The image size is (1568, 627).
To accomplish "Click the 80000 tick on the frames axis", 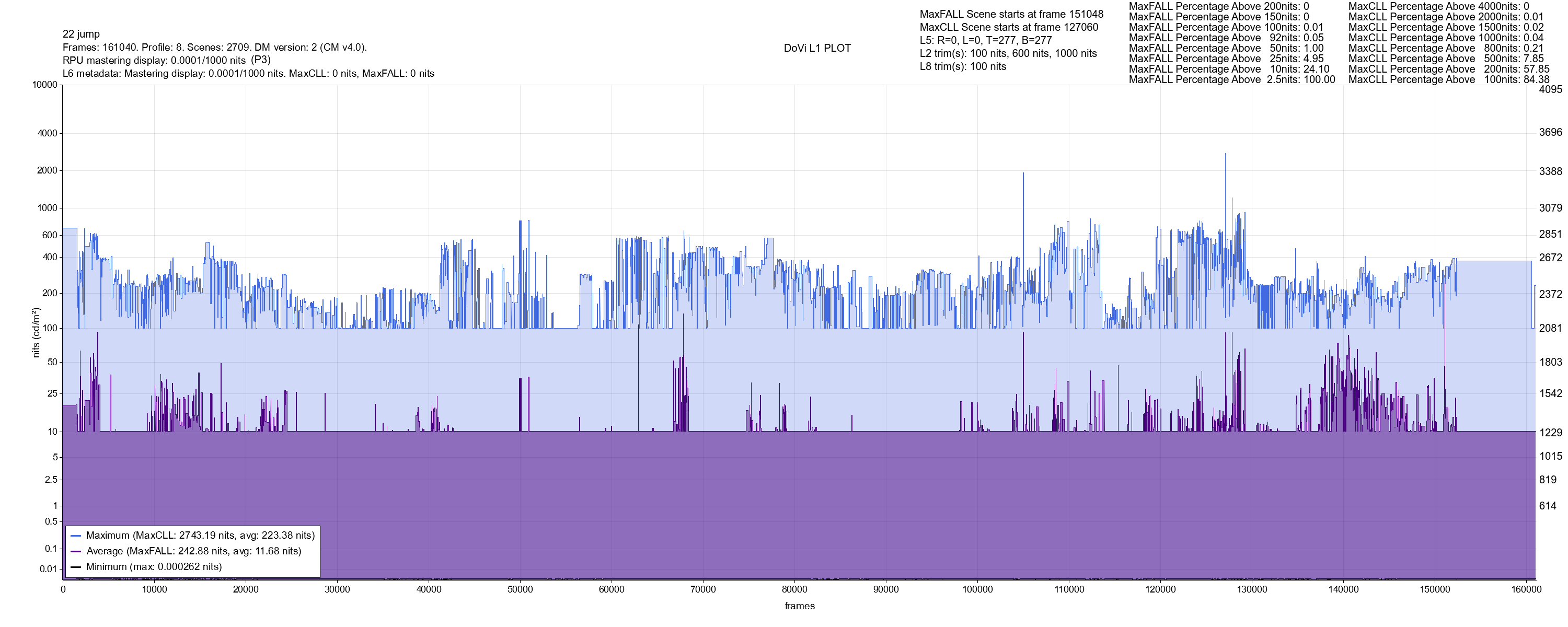I will (x=794, y=589).
